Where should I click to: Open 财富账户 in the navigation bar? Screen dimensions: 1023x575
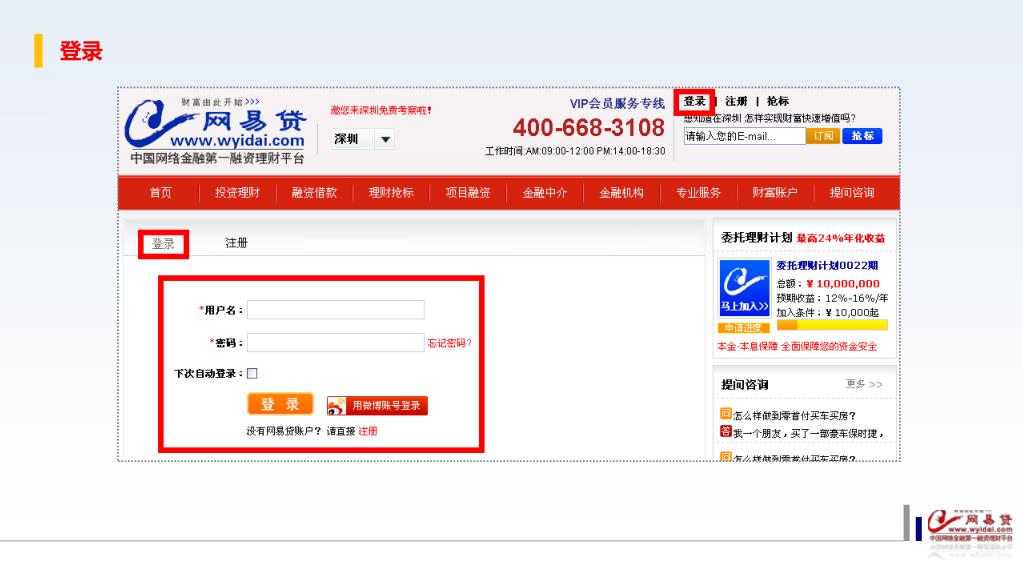774,193
